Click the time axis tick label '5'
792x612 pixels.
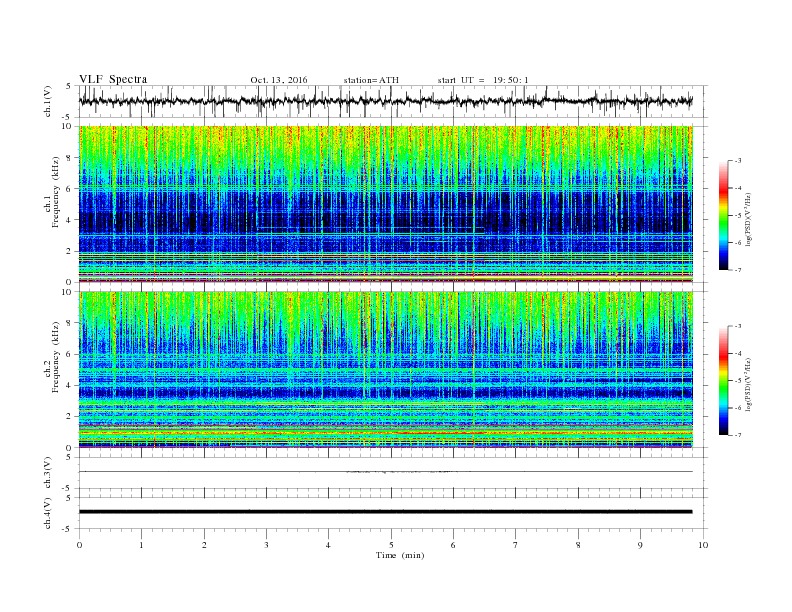(391, 545)
